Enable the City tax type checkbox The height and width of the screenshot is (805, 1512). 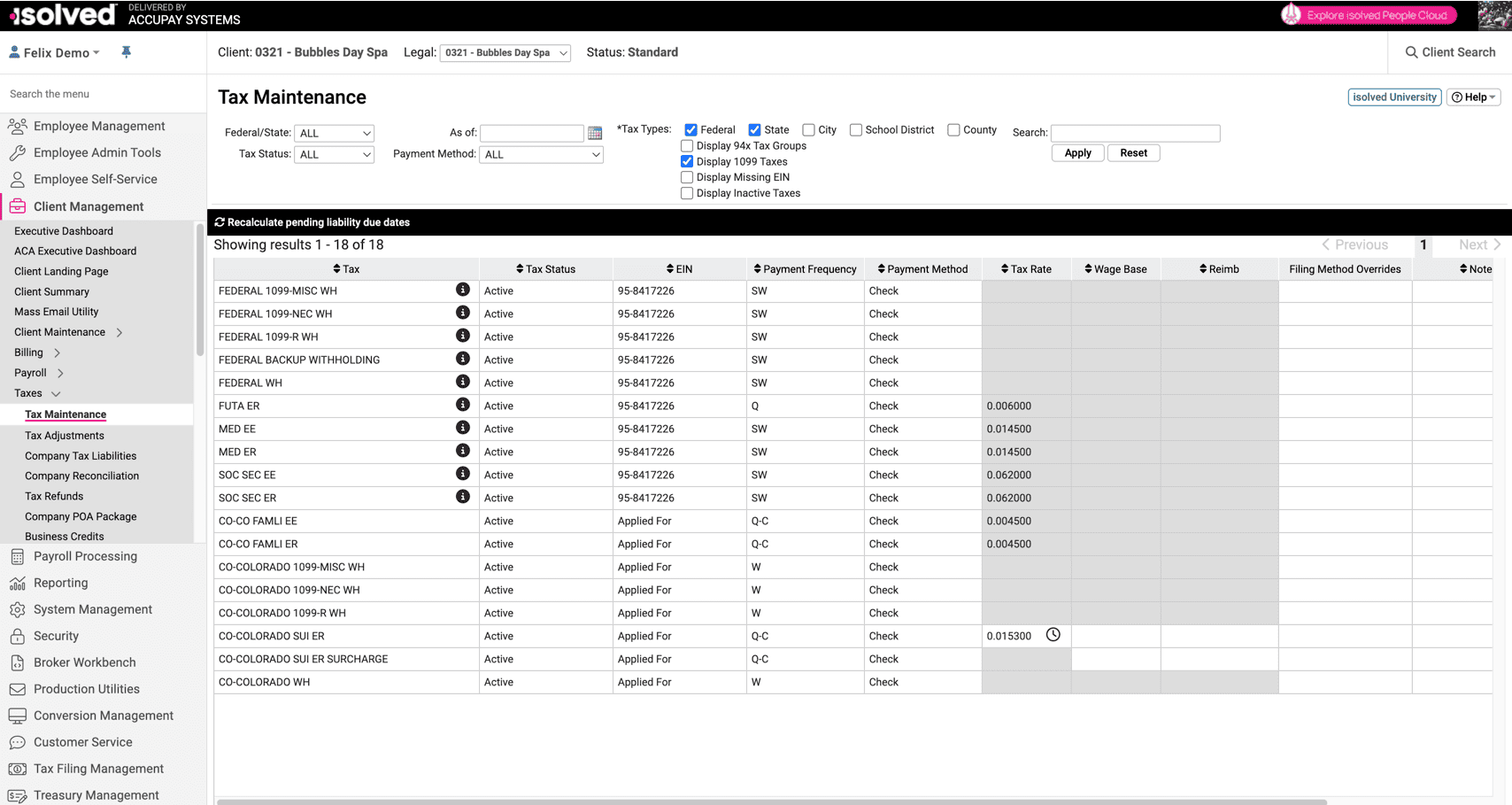point(808,129)
